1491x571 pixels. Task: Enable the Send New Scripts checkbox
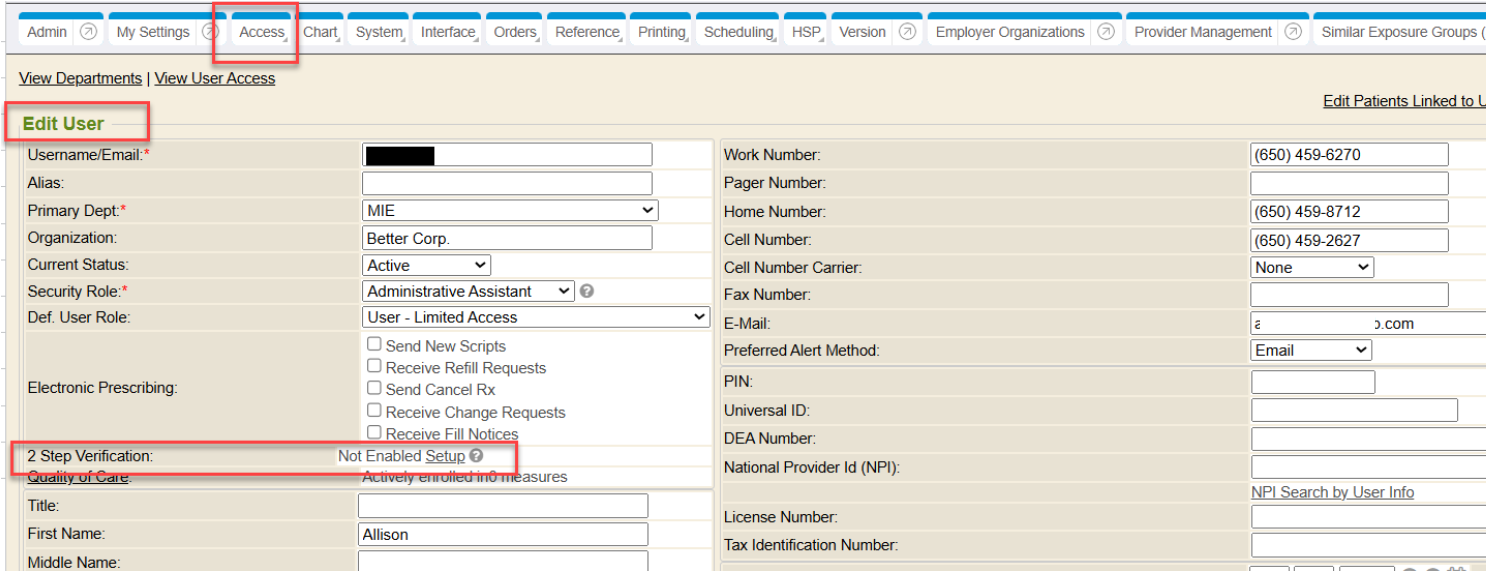point(374,344)
